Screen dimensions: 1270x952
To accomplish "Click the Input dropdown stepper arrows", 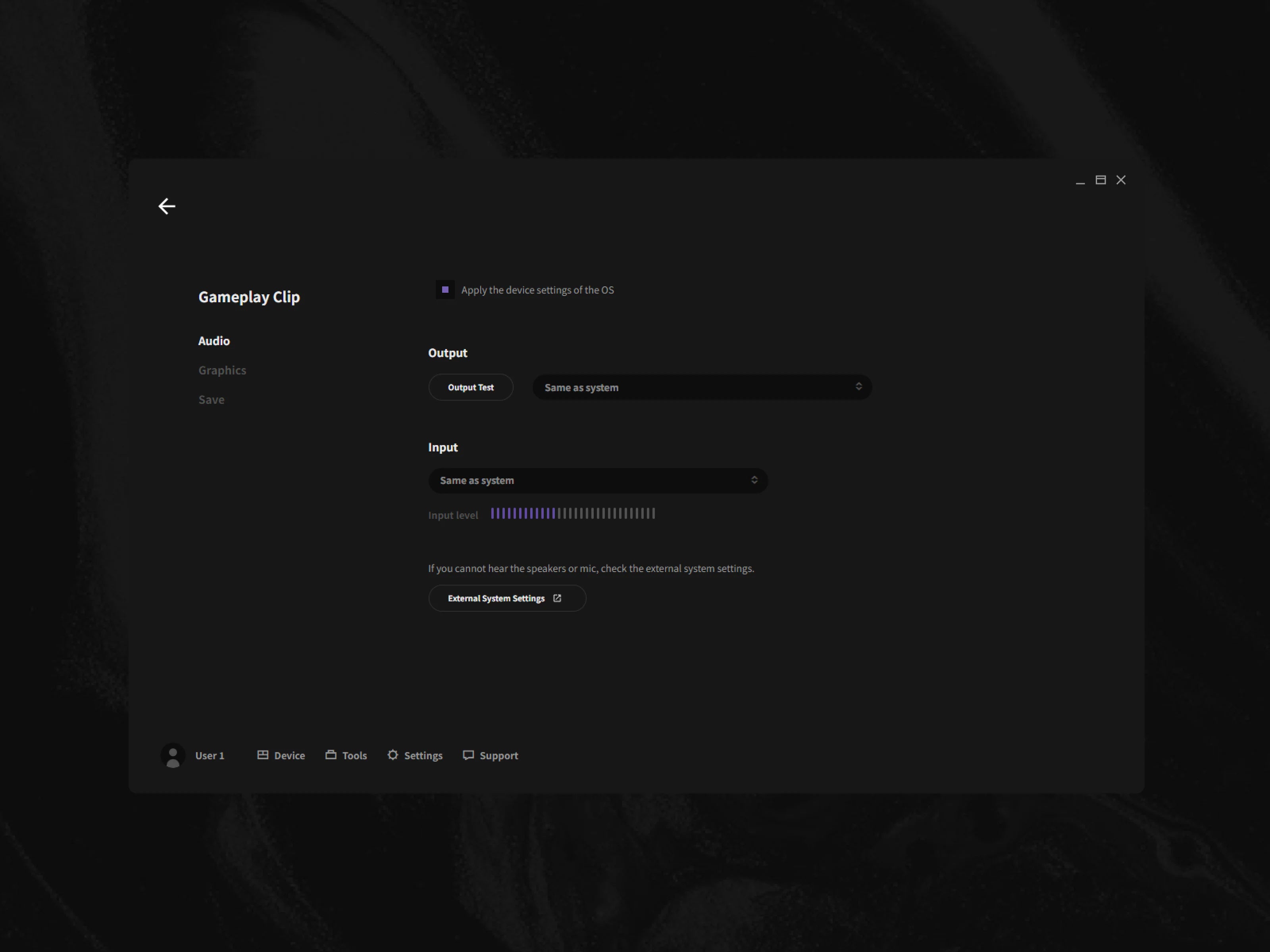I will (x=754, y=480).
